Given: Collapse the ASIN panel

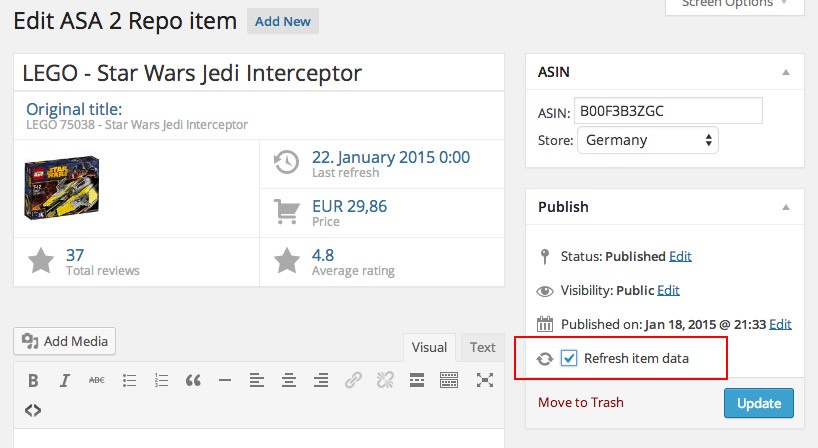Looking at the screenshot, I should (x=786, y=73).
